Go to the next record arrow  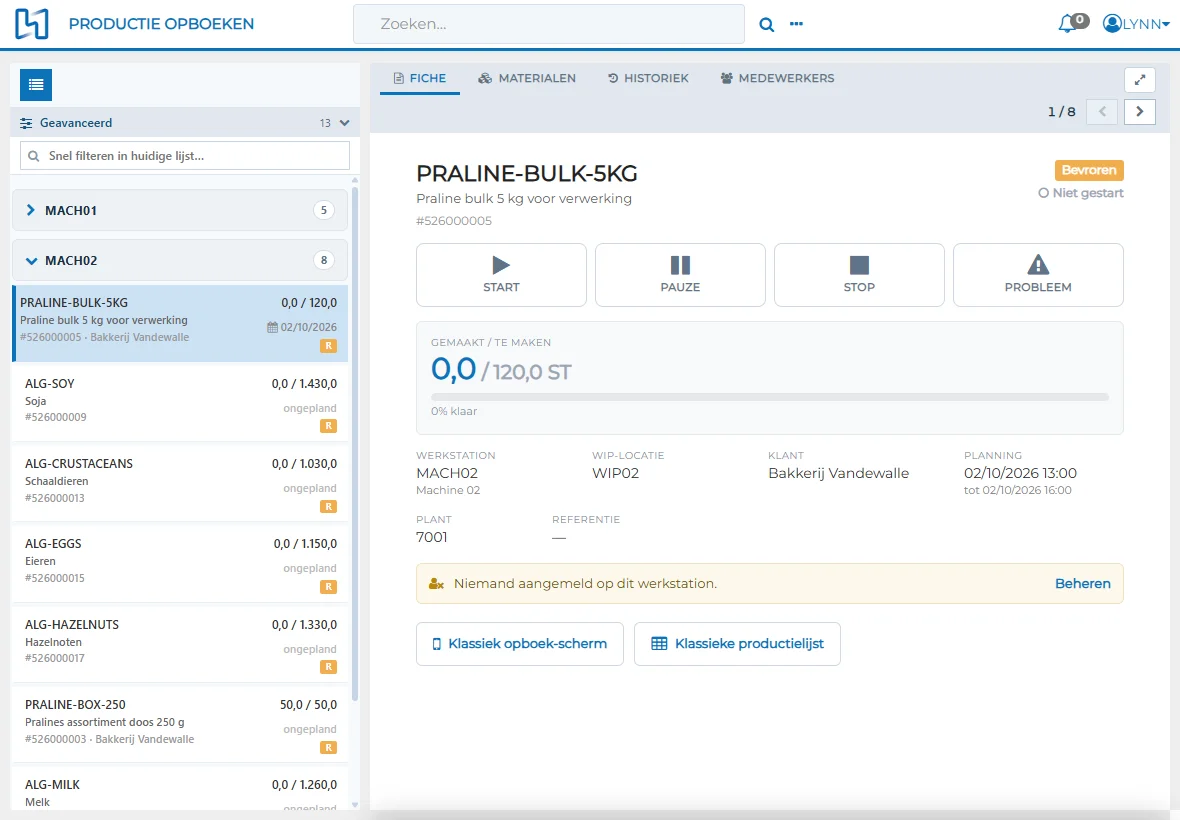coord(1139,111)
